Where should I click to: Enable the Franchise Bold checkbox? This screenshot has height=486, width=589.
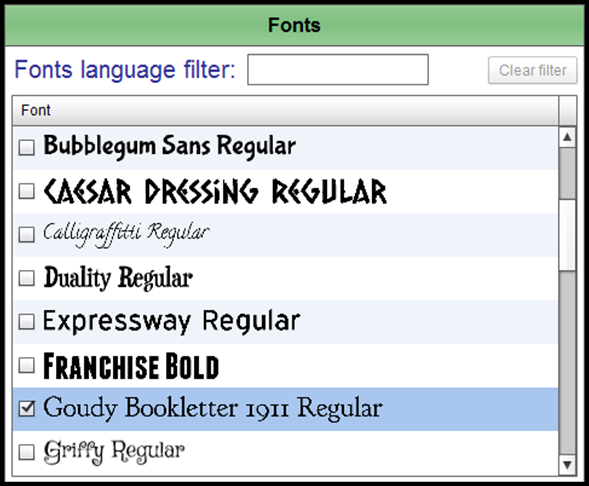[x=27, y=365]
